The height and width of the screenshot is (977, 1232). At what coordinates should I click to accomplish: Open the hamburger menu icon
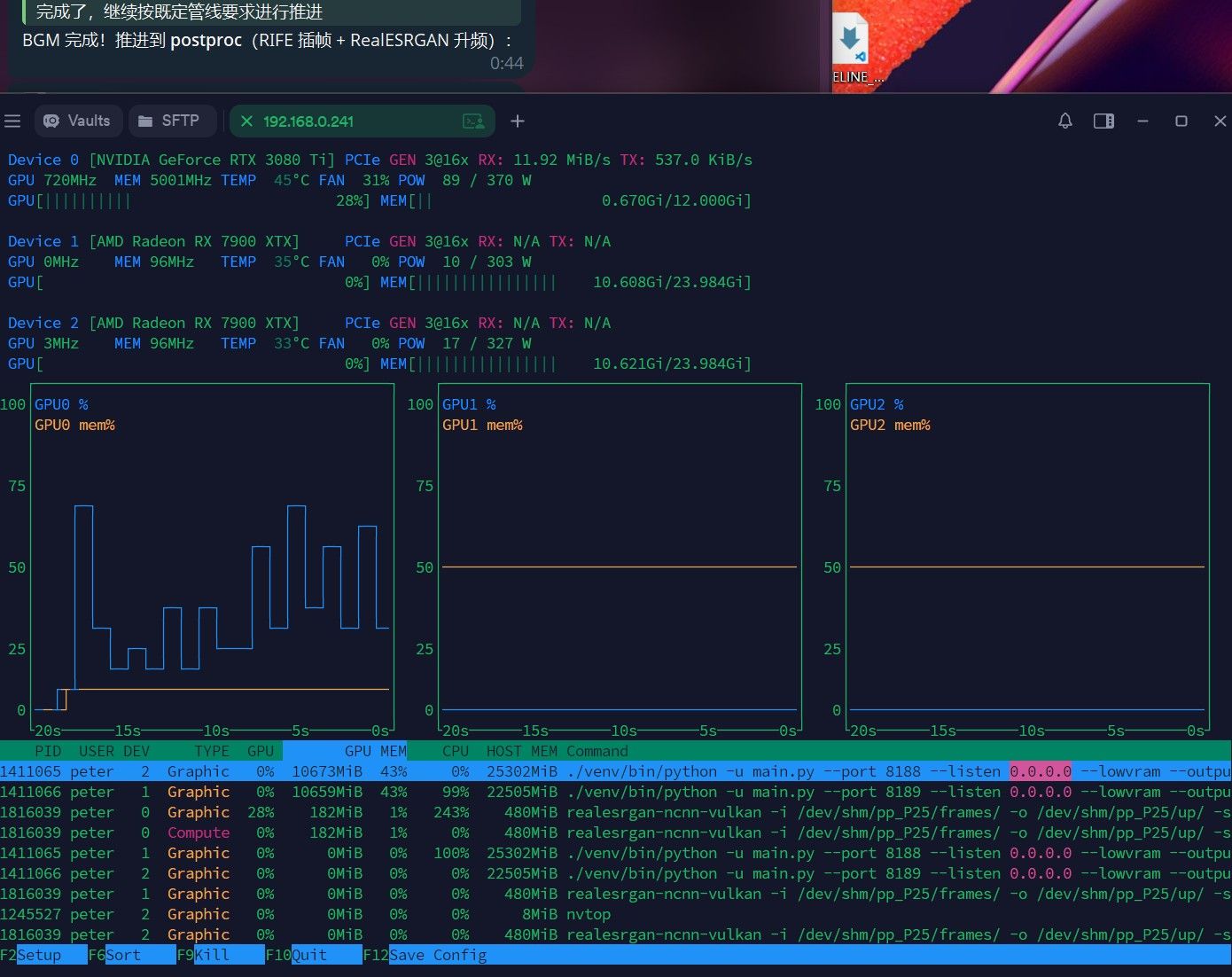point(12,121)
